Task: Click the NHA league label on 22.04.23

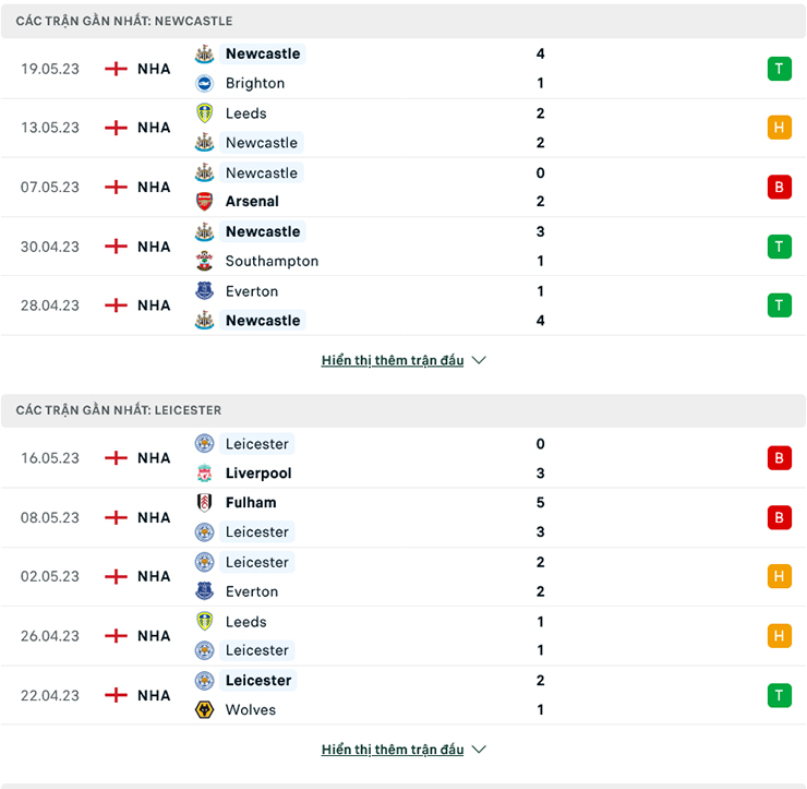Action: [x=154, y=695]
